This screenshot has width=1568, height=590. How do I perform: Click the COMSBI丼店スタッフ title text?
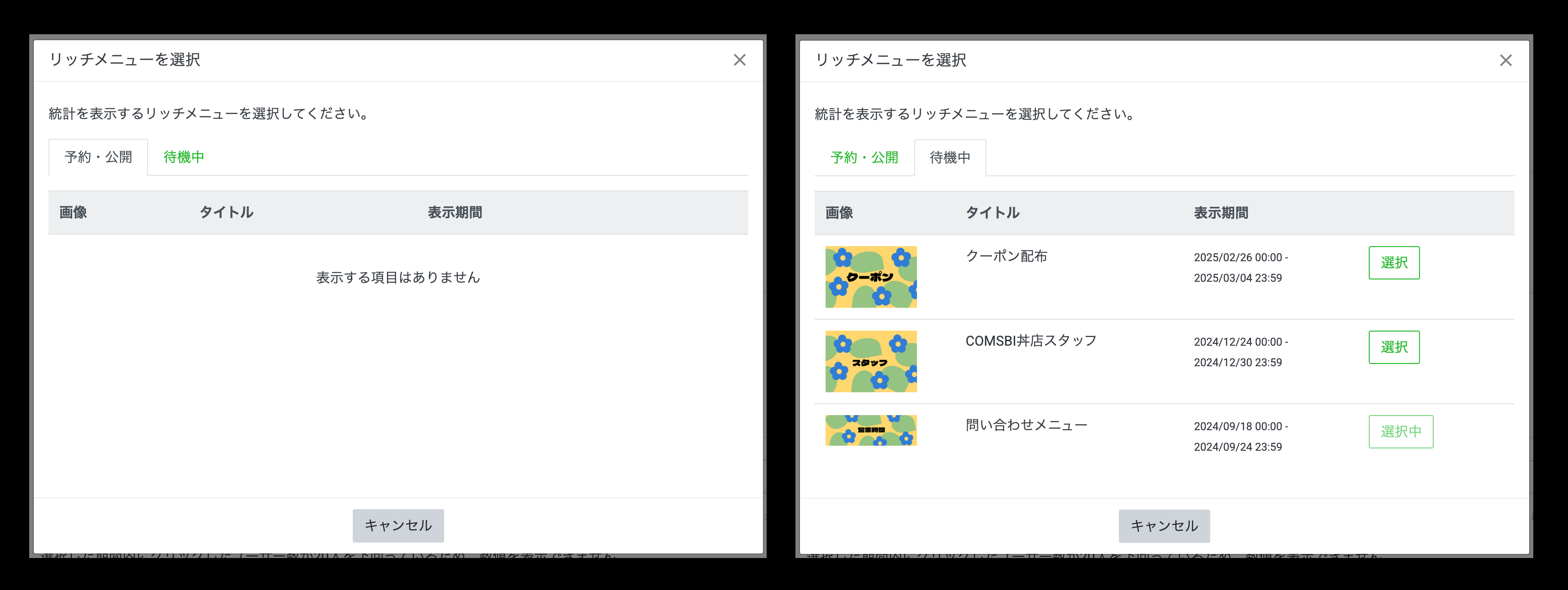point(1031,341)
